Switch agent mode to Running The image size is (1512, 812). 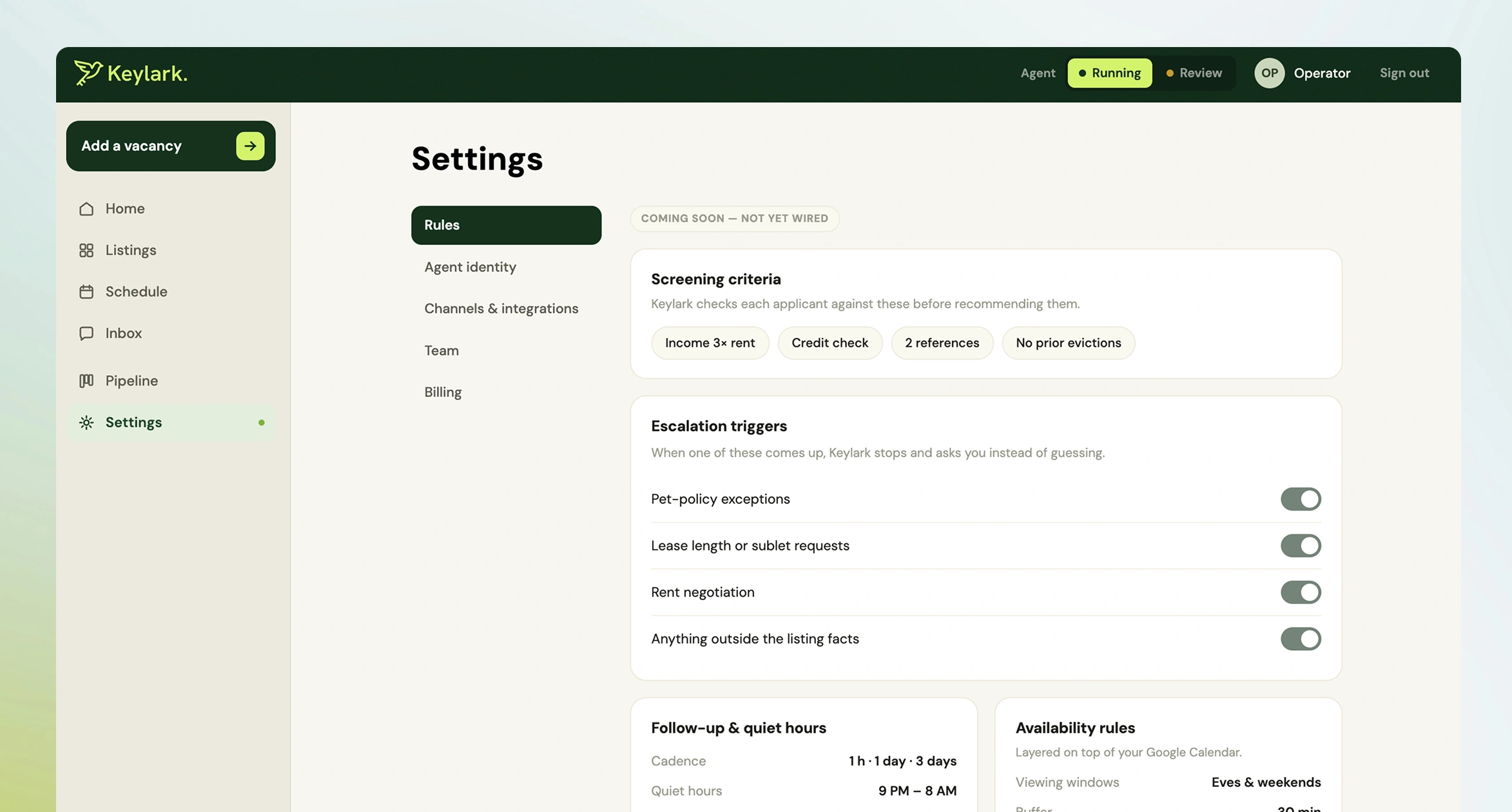point(1110,73)
